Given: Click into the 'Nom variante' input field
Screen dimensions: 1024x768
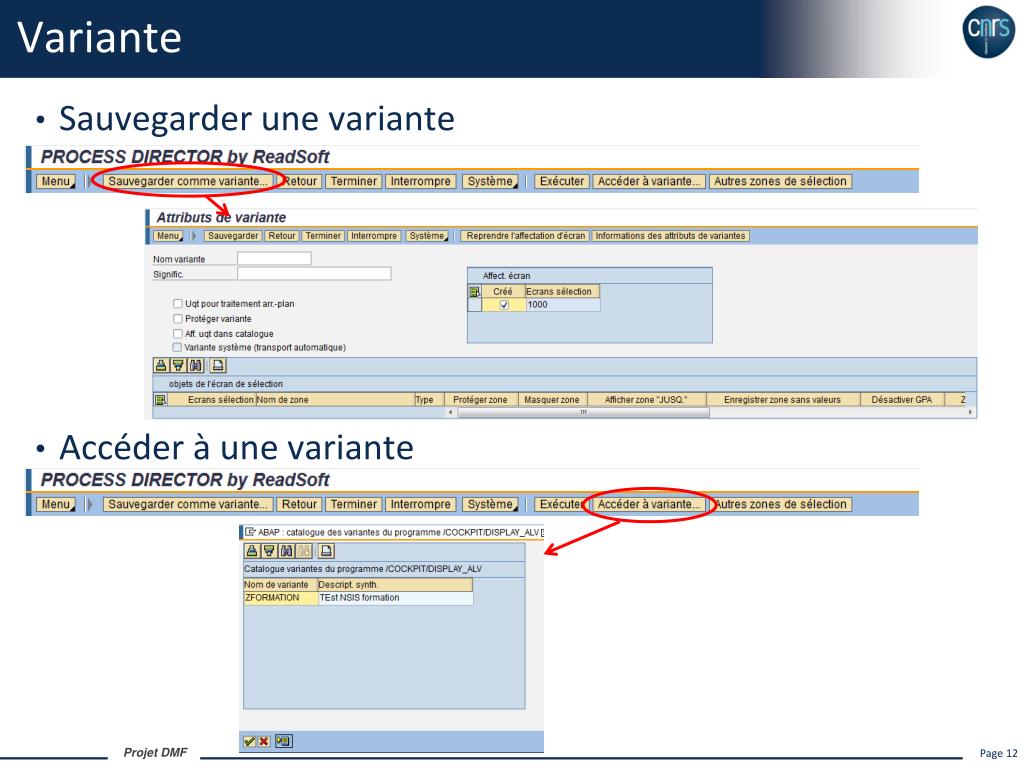Looking at the screenshot, I should [274, 259].
